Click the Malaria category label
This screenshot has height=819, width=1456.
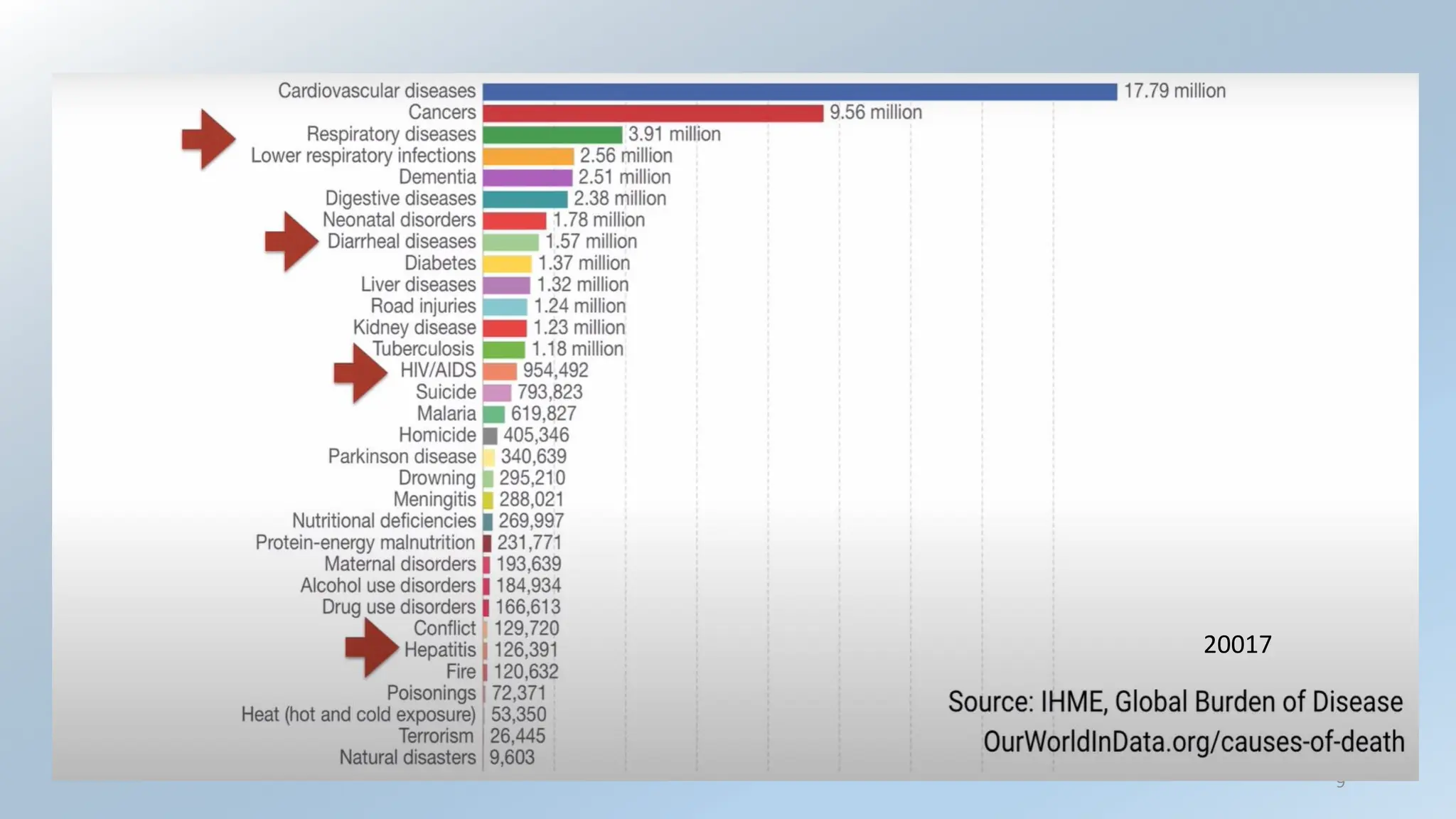pyautogui.click(x=446, y=414)
